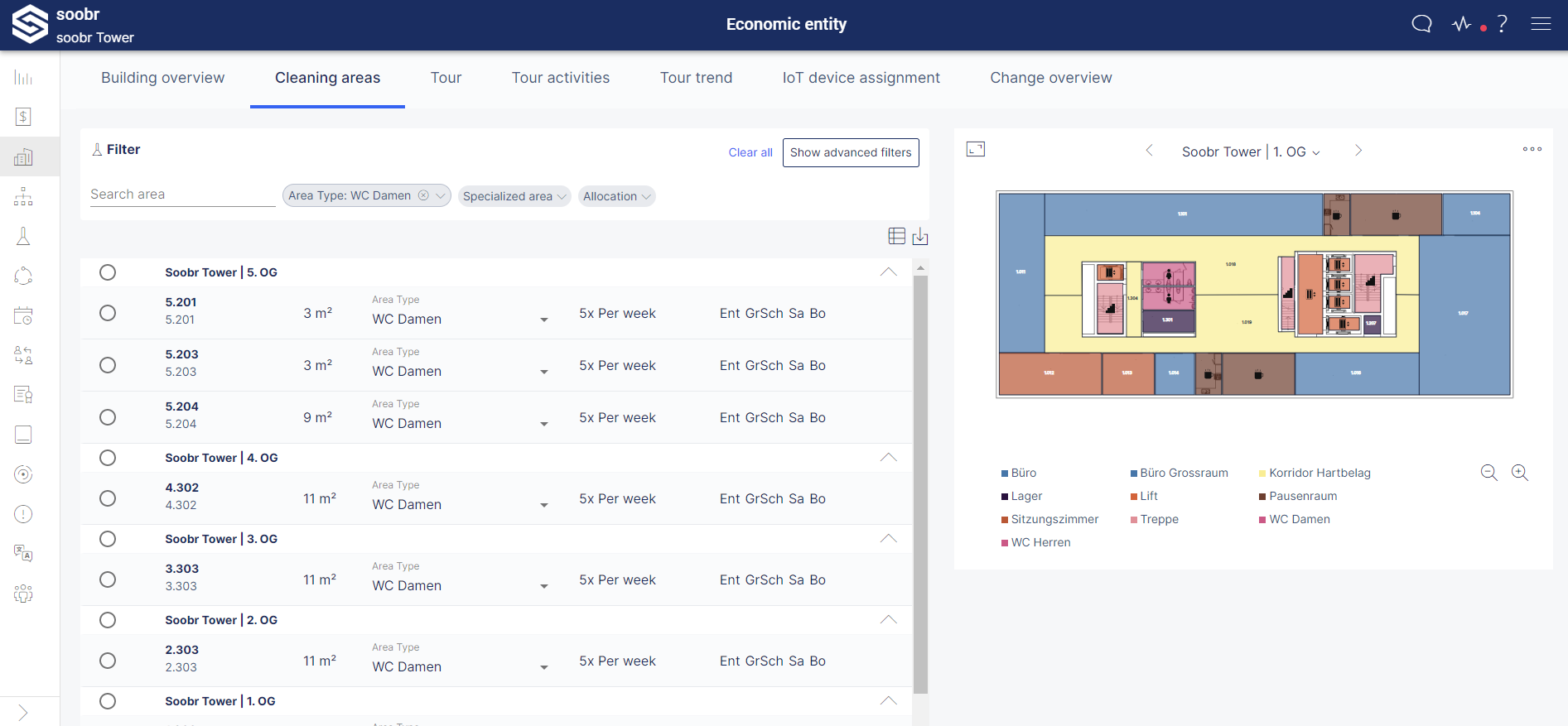Click Clear all filters link
The height and width of the screenshot is (726, 1568).
pos(750,152)
